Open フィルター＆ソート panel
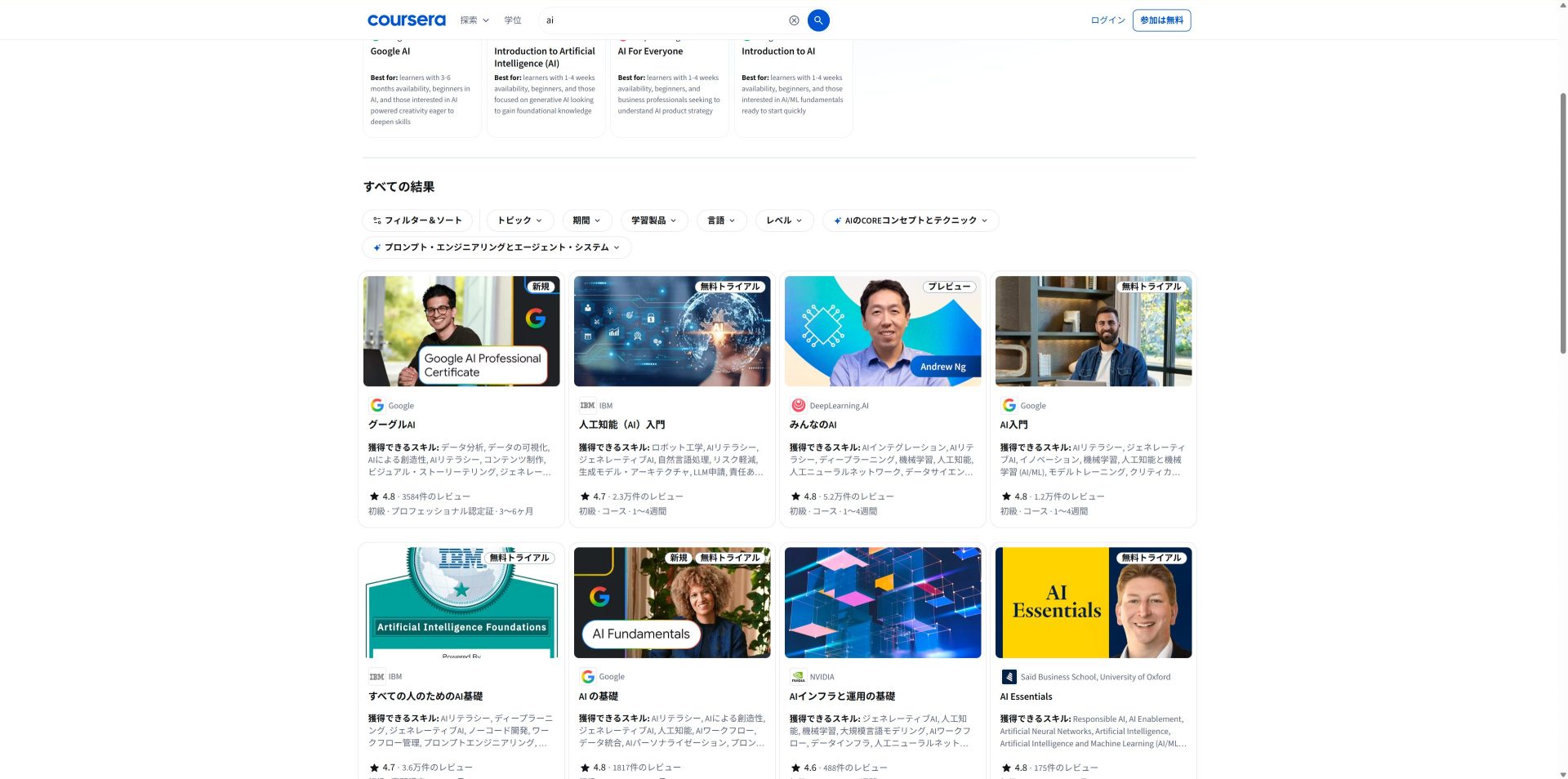1568x779 pixels. [417, 220]
